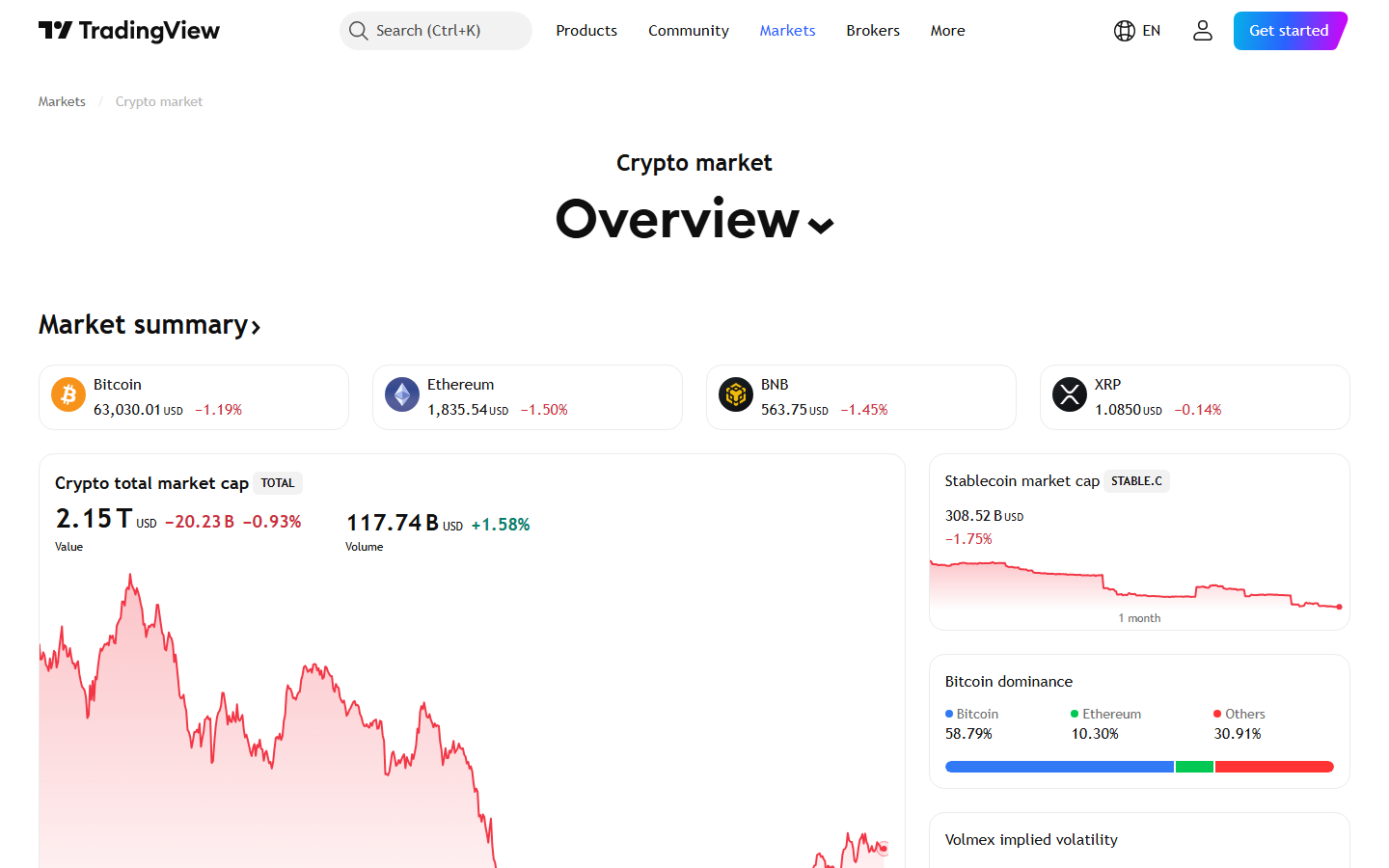Image resolution: width=1389 pixels, height=868 pixels.
Task: Open the More menu
Action: 947,31
